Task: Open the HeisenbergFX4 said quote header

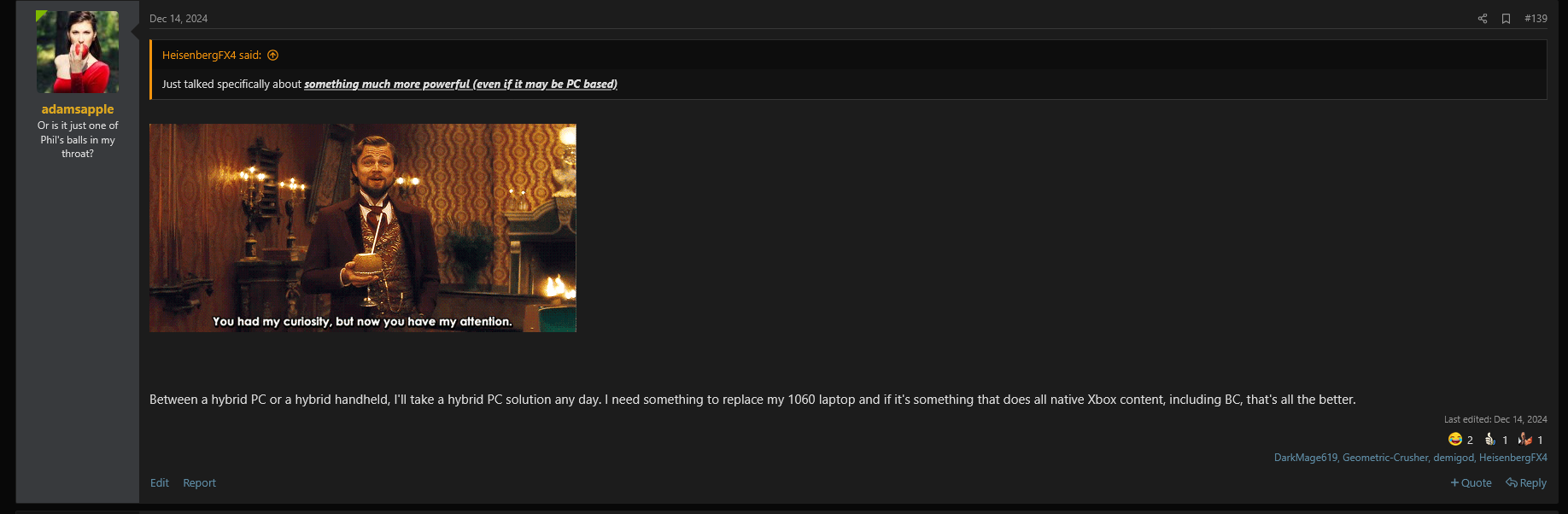Action: coord(212,55)
